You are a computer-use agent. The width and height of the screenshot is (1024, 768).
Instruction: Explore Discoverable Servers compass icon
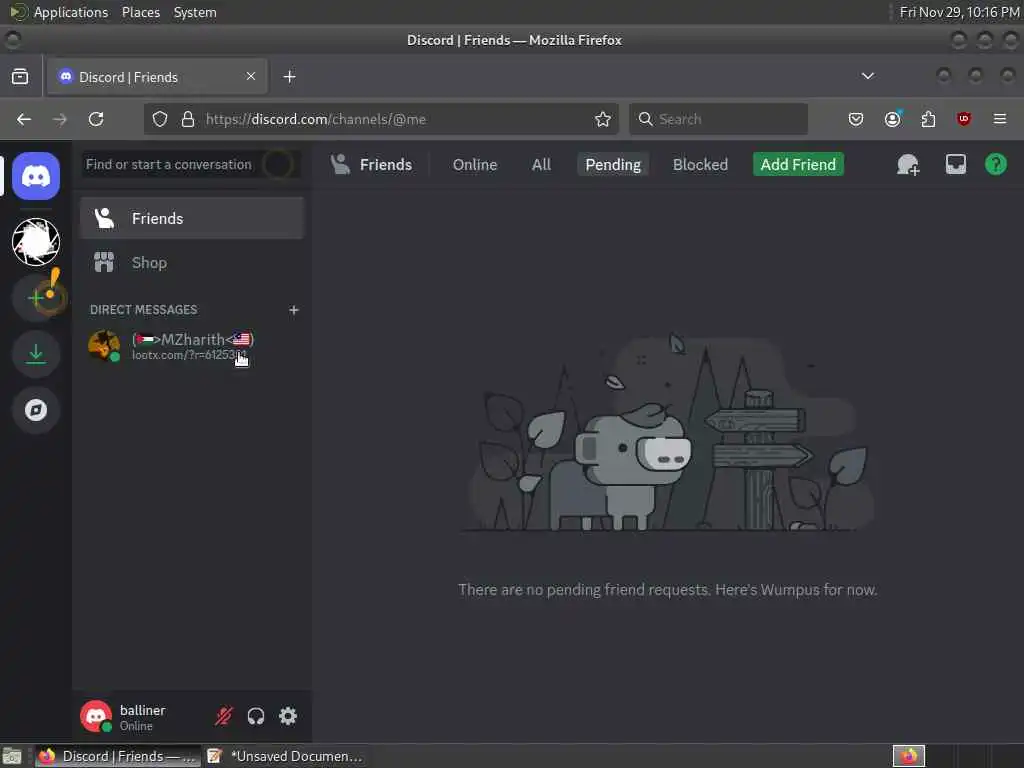(36, 410)
